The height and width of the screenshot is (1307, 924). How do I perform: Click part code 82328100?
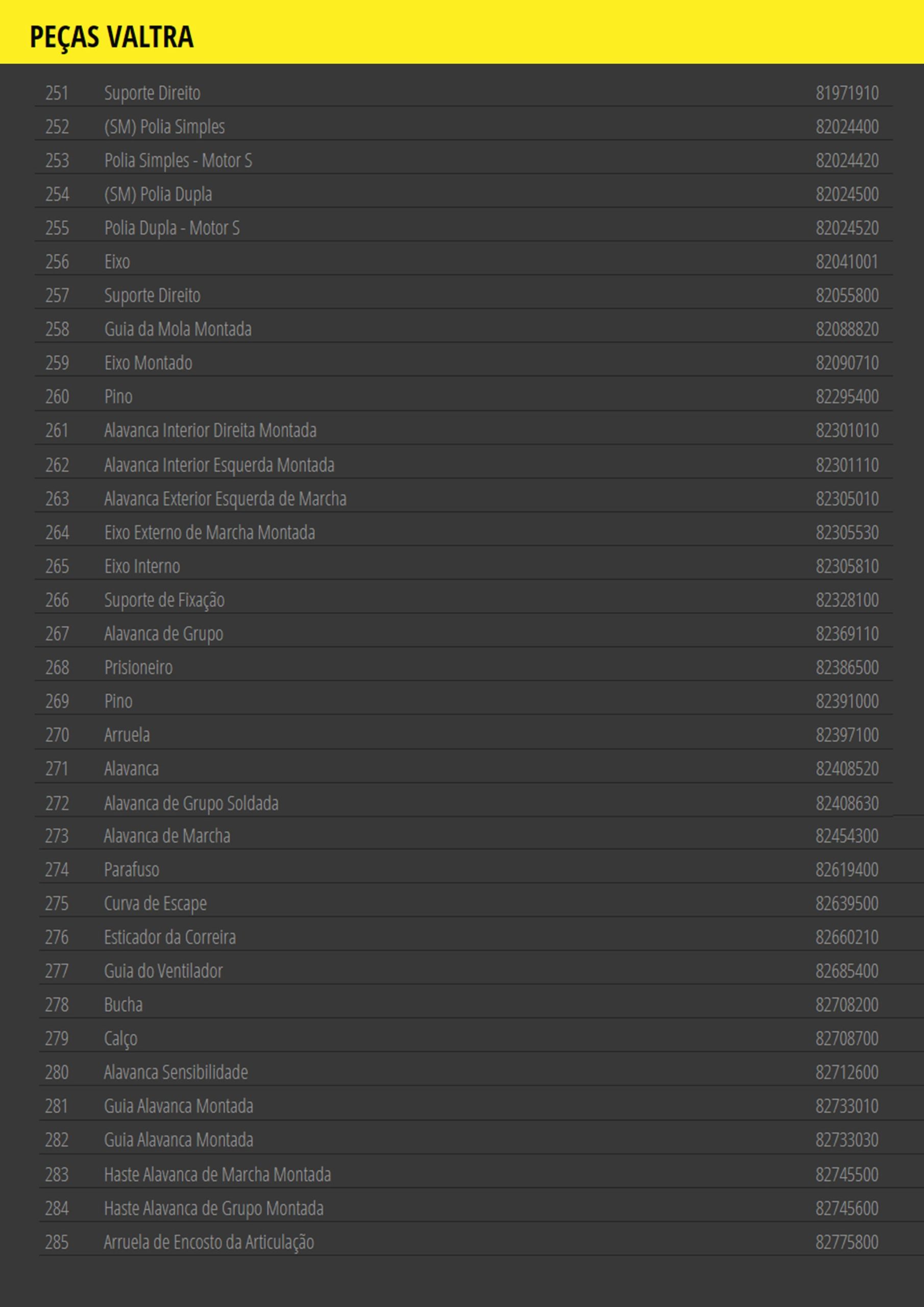click(x=847, y=600)
